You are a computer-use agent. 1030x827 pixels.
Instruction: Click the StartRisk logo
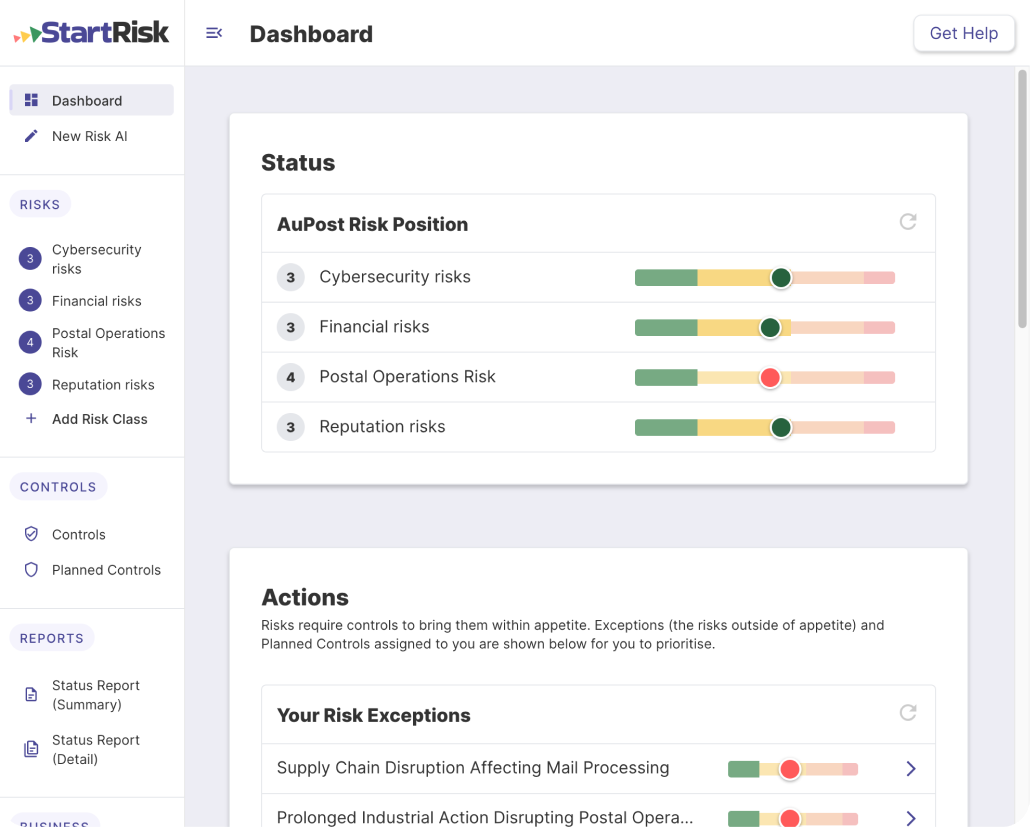click(91, 31)
